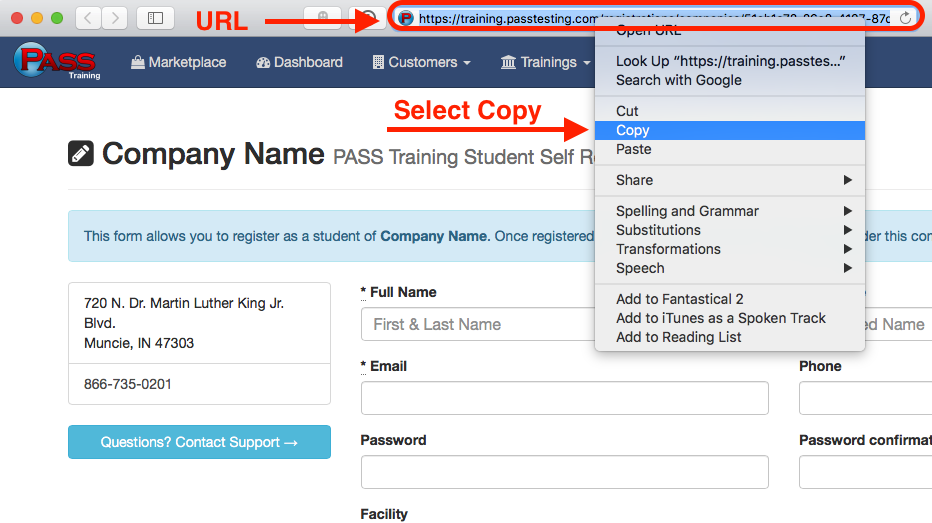Click the green fullscreen window button

(57, 18)
